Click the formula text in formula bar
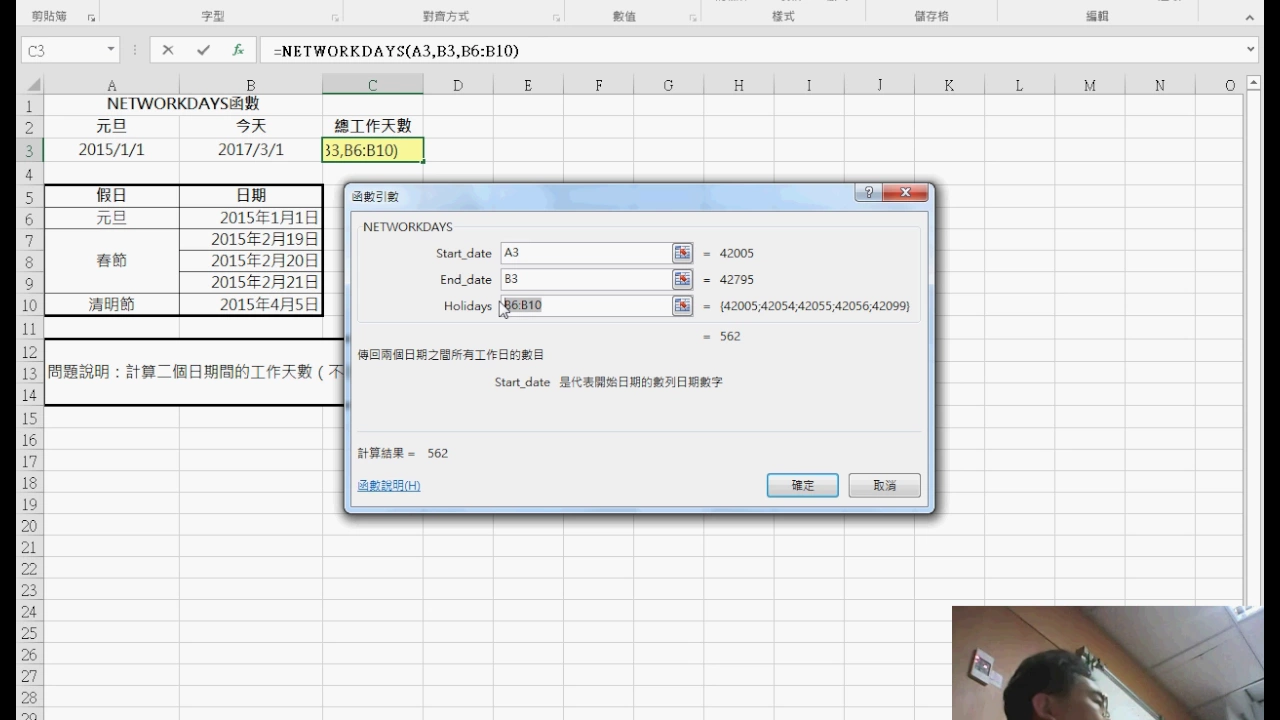 (x=396, y=50)
